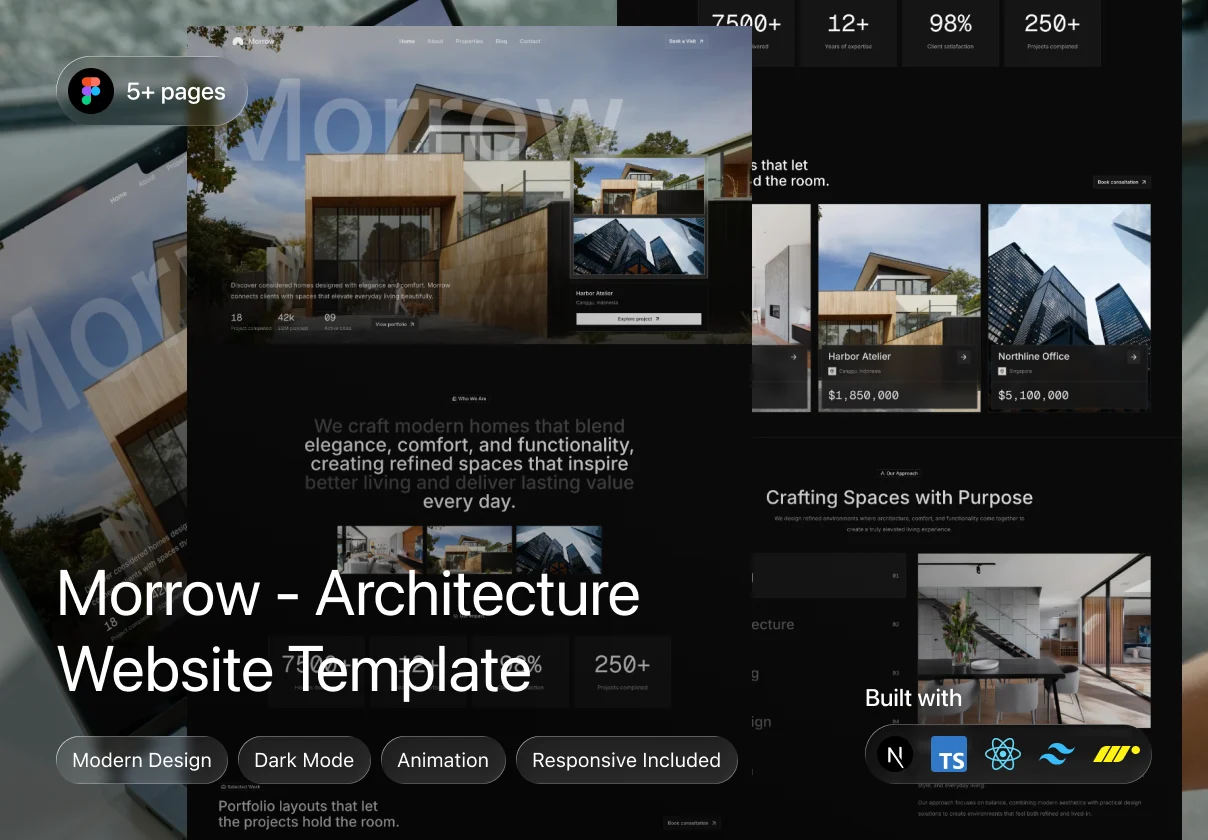Open the Home nav item
This screenshot has width=1208, height=840.
(x=407, y=42)
